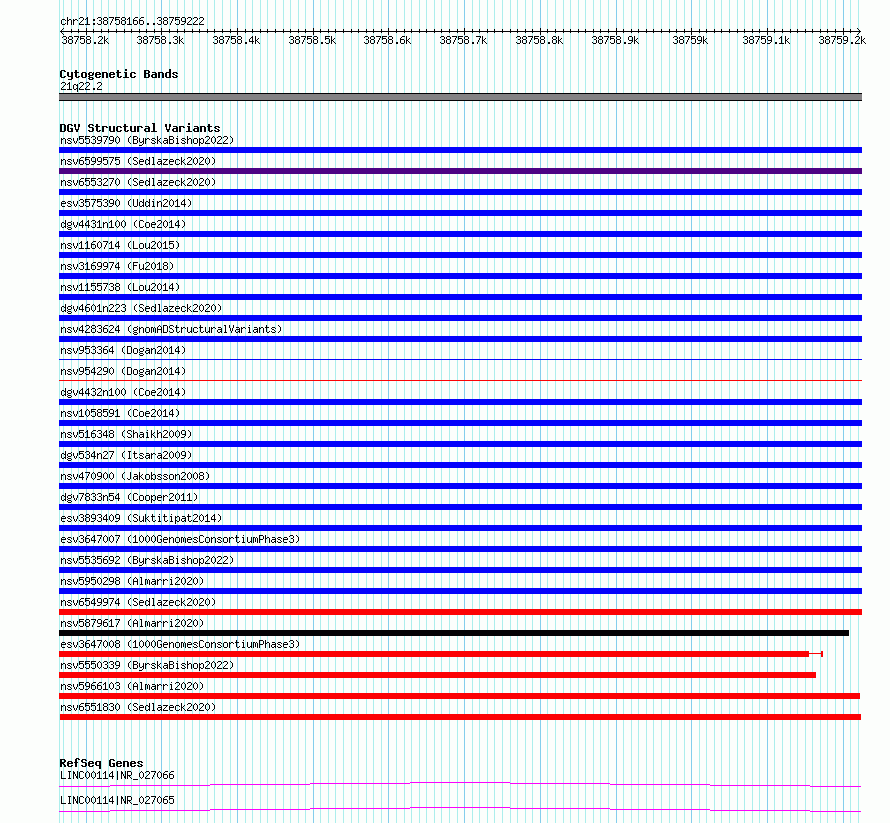Select nsv5535692 (ByrskaBishop2022) label
Screen dimensions: 890x823
click(x=147, y=560)
